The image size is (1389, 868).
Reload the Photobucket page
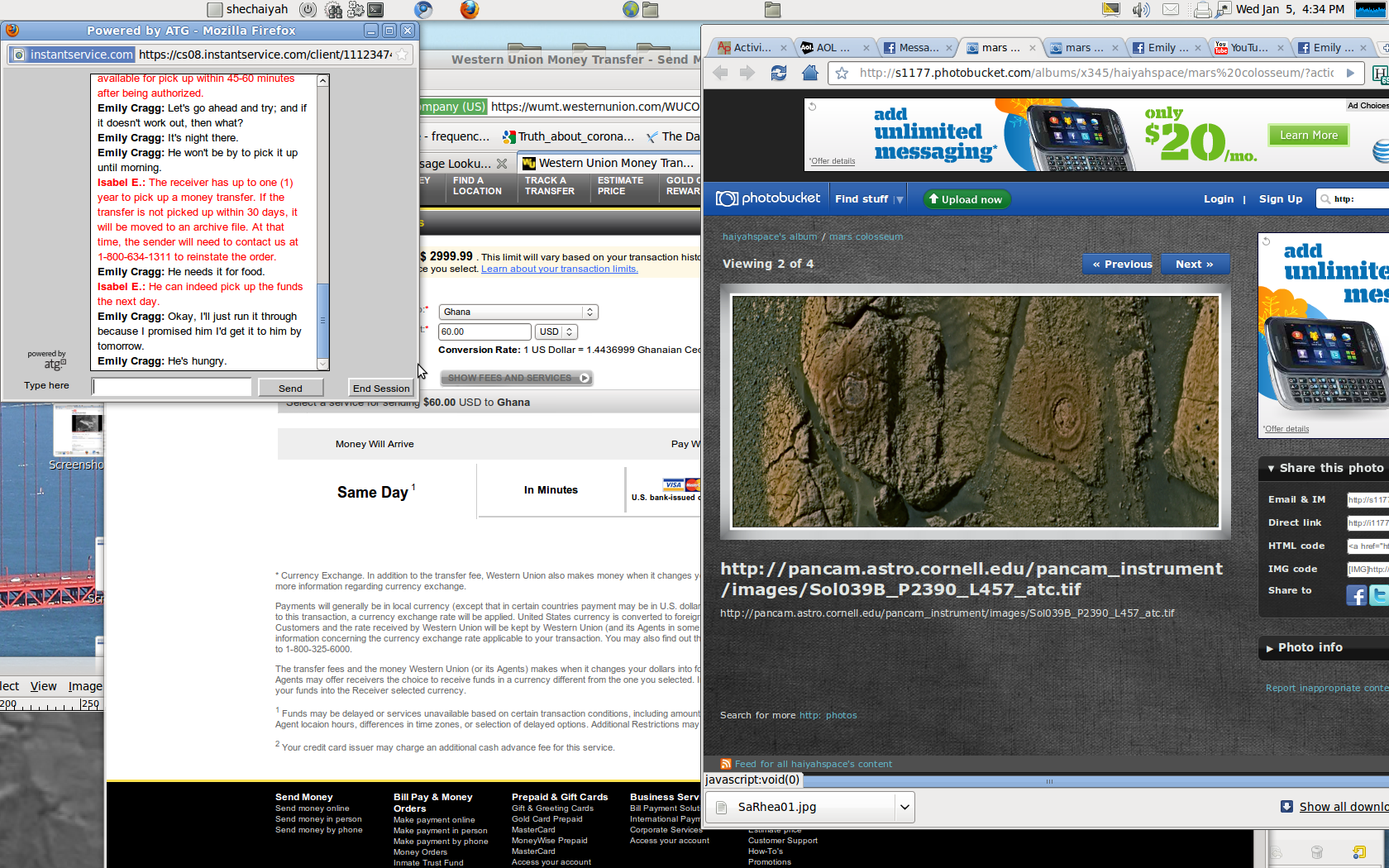(779, 73)
